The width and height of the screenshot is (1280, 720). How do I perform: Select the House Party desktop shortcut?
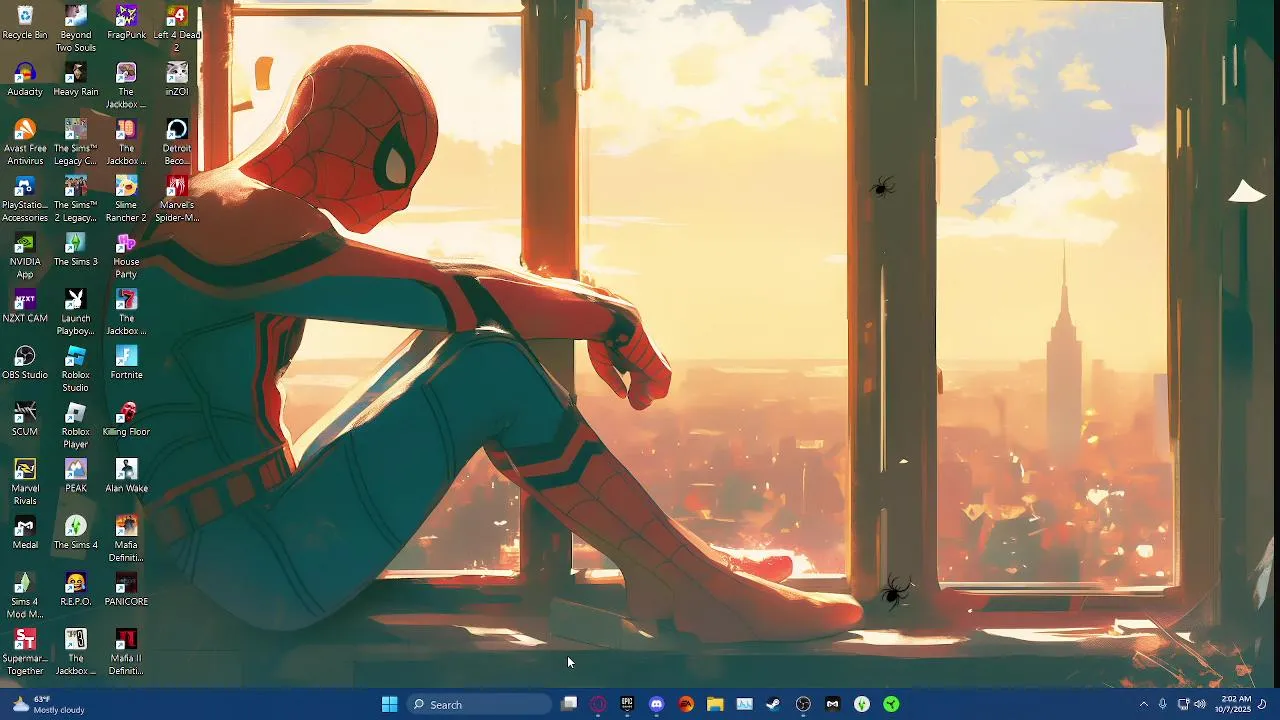coord(126,256)
